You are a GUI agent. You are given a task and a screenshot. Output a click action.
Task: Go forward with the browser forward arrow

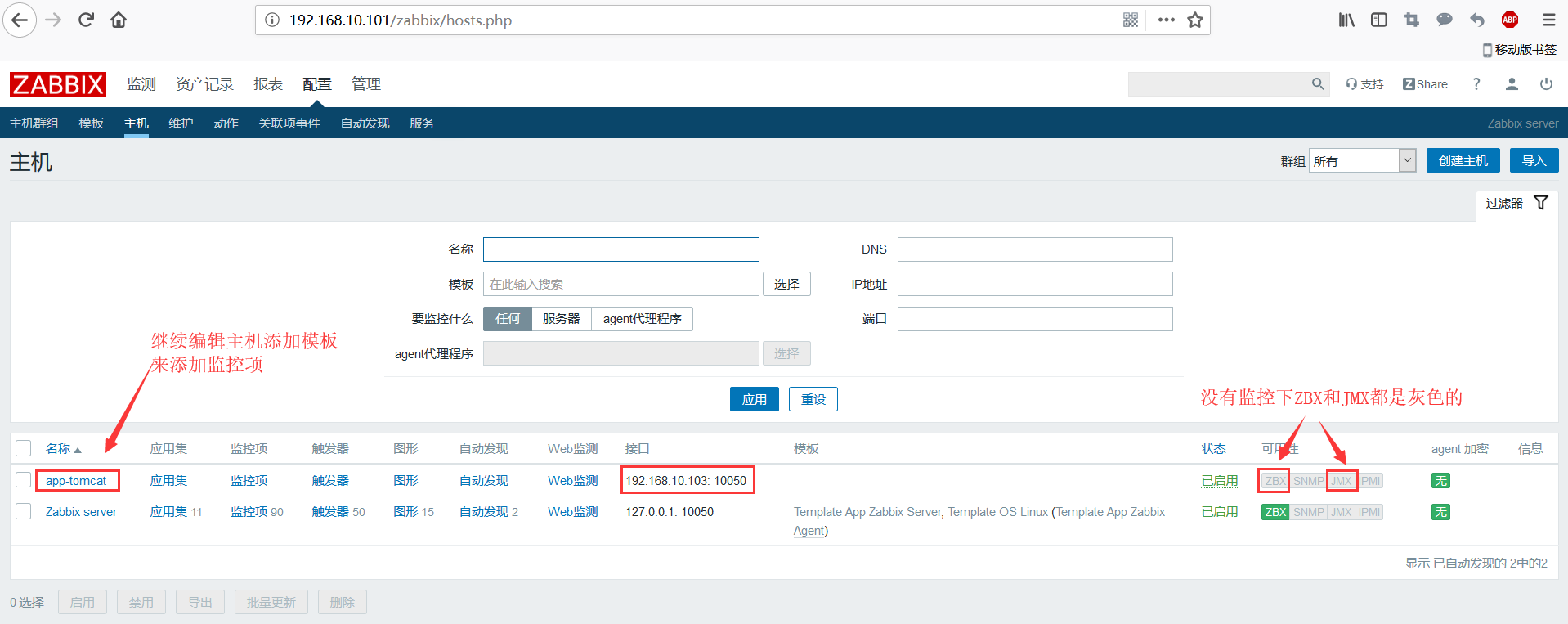click(x=53, y=20)
